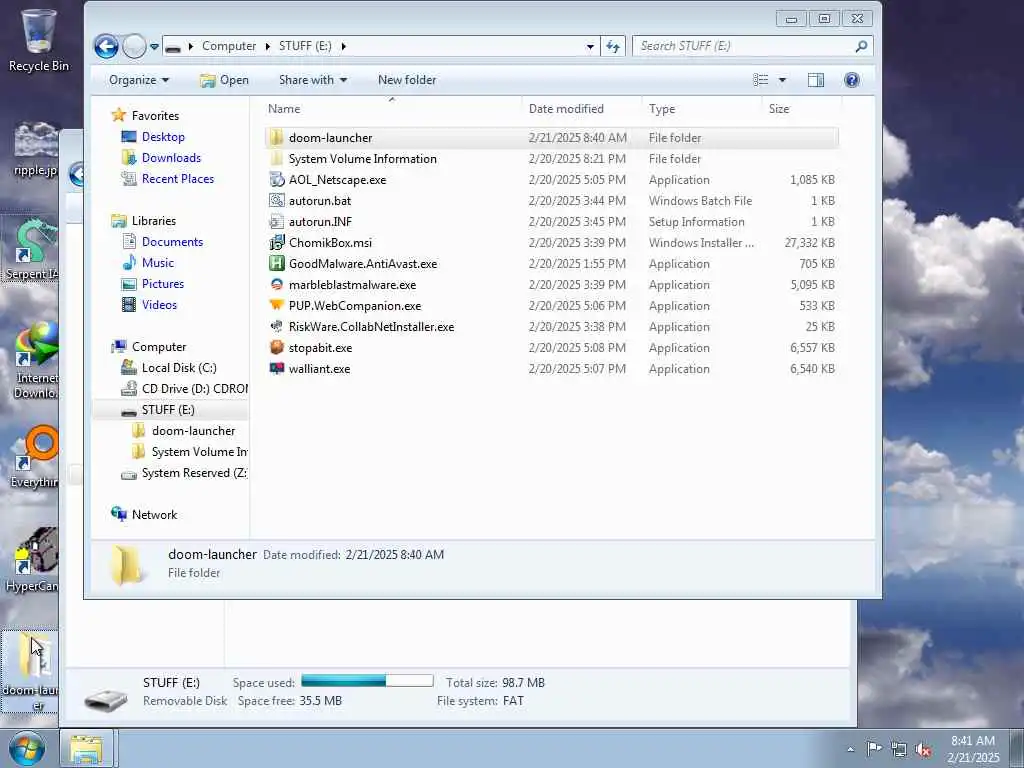Screen dimensions: 1024x768
Task: Toggle the preview pane button
Action: [x=816, y=80]
